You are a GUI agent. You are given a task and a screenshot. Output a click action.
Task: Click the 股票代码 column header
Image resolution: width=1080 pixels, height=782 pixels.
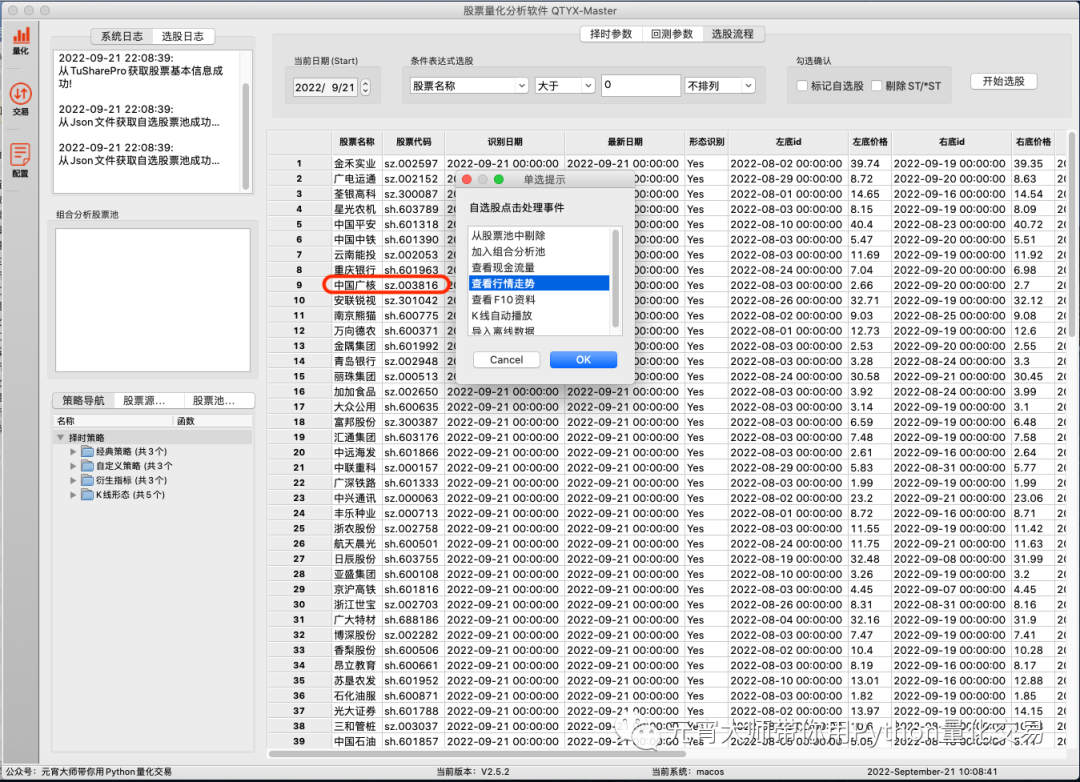[x=413, y=142]
